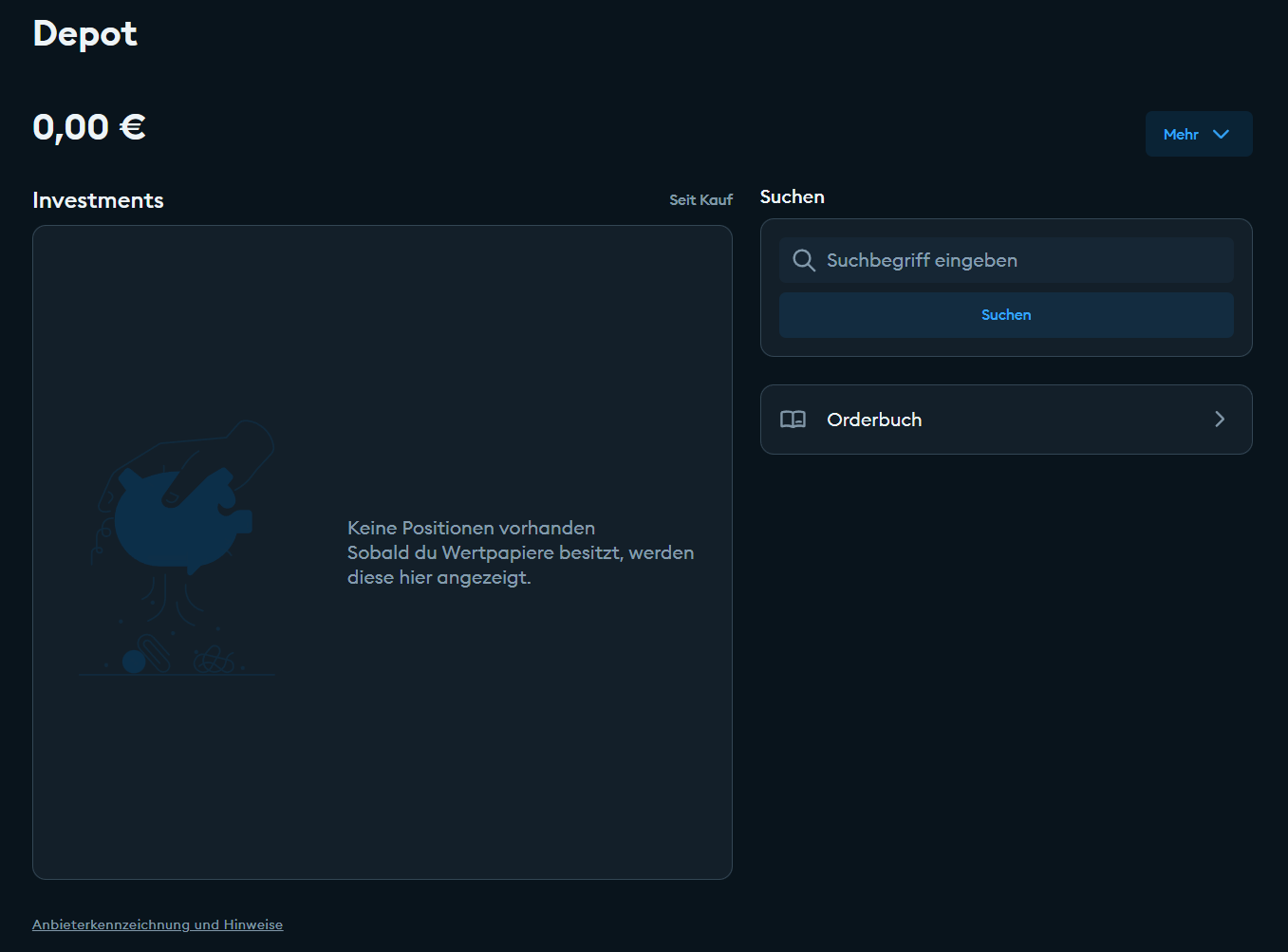
Task: Open the Mehr dropdown menu
Action: [1198, 134]
